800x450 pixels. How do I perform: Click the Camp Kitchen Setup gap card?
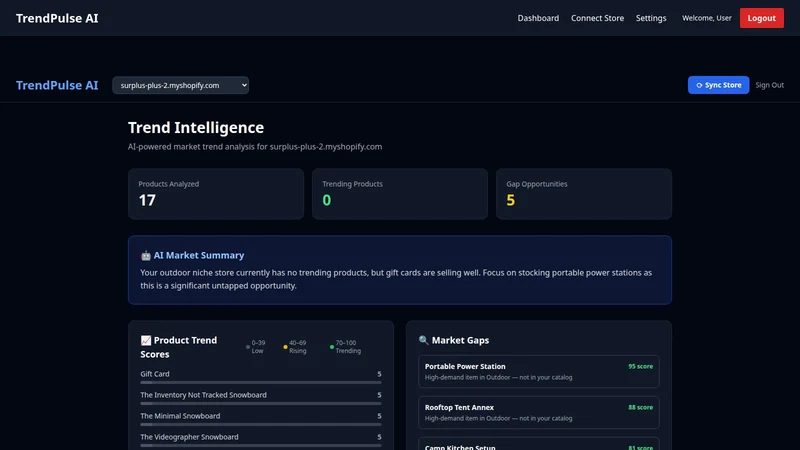pyautogui.click(x=539, y=444)
